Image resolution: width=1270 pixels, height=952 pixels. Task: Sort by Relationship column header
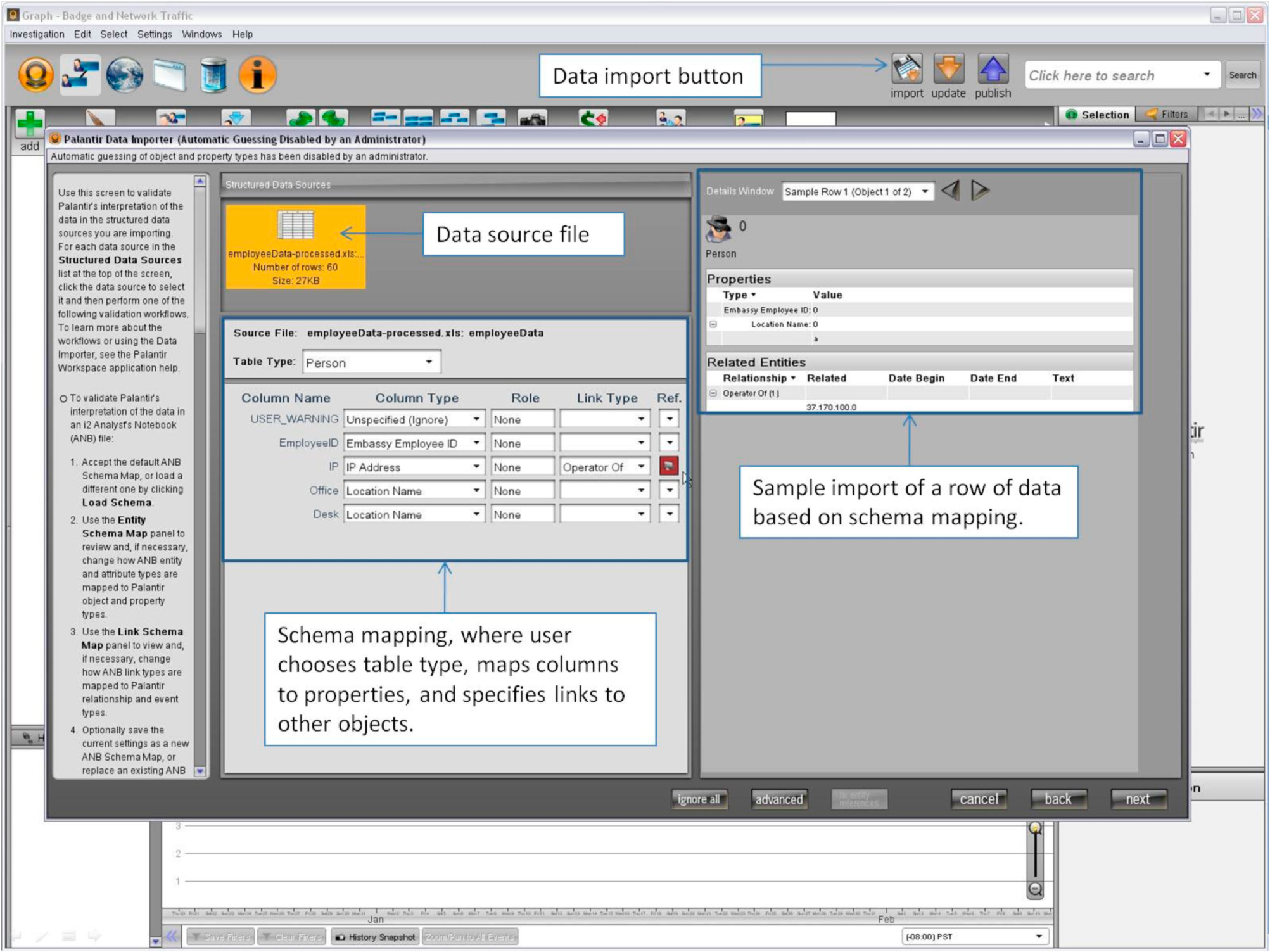click(758, 378)
